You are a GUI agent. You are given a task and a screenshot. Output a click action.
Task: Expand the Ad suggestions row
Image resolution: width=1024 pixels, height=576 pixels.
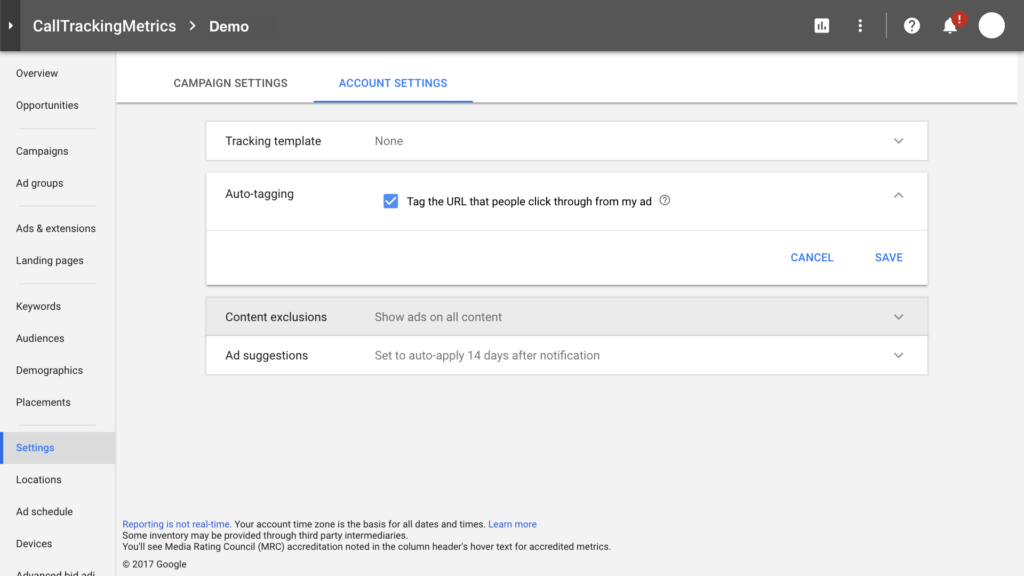tap(898, 355)
